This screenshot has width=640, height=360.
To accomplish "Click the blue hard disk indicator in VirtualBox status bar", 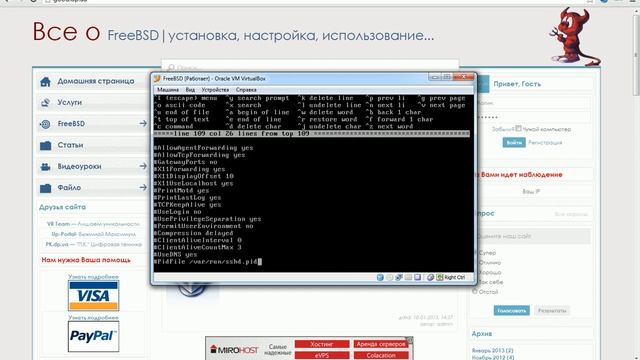I will (380, 277).
